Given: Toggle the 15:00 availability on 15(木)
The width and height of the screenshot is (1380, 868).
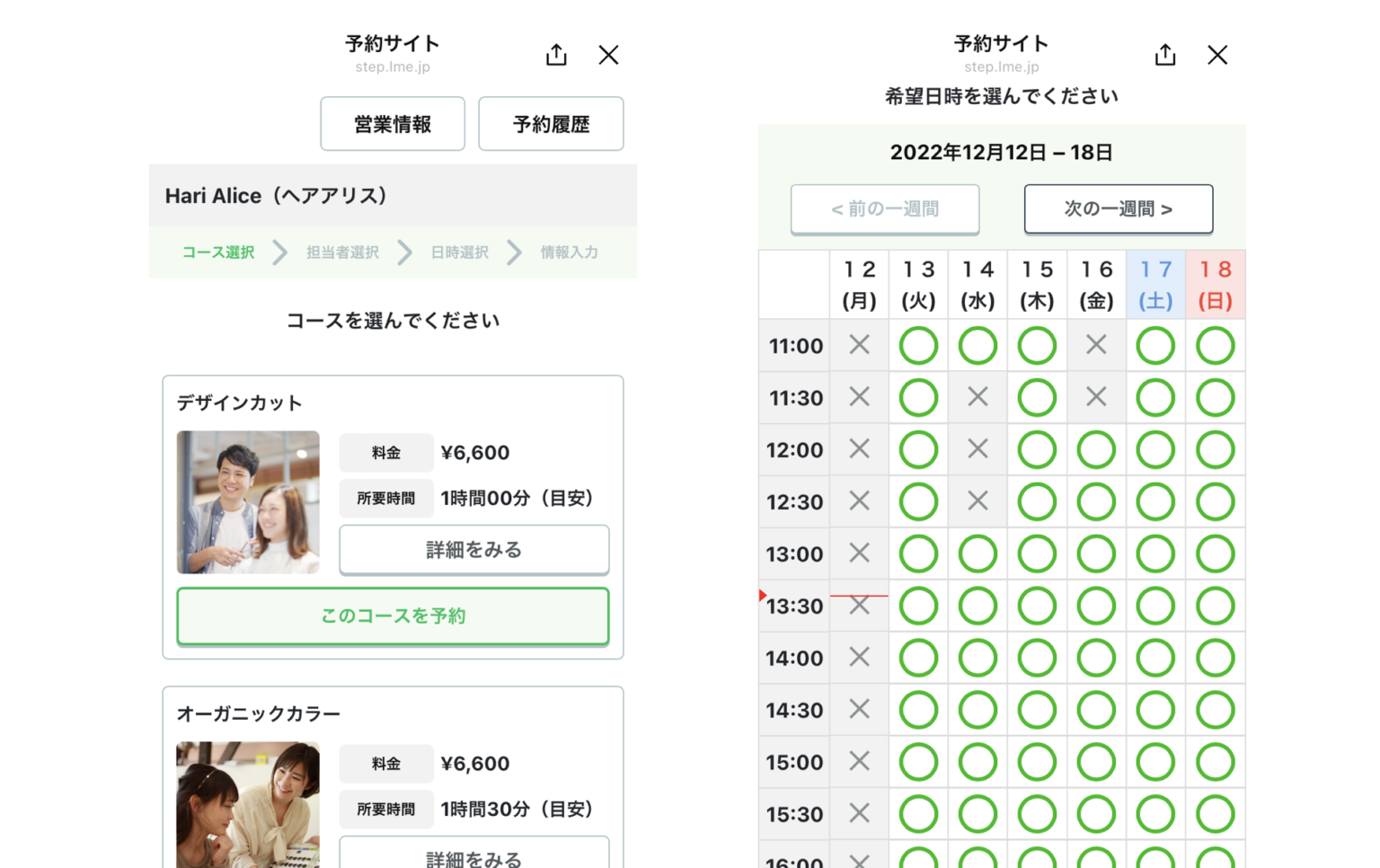Looking at the screenshot, I should click(x=1037, y=761).
